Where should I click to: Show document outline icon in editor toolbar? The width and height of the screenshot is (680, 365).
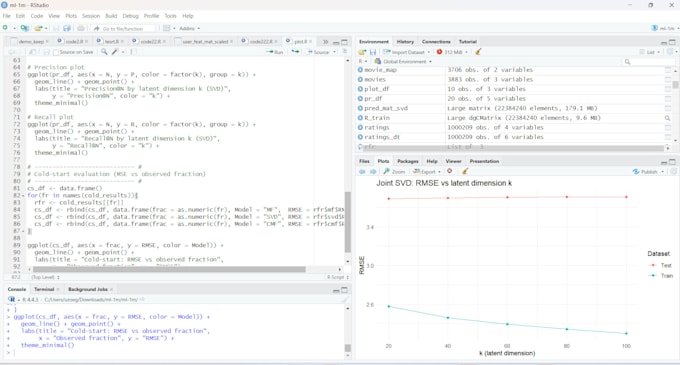tap(345, 52)
